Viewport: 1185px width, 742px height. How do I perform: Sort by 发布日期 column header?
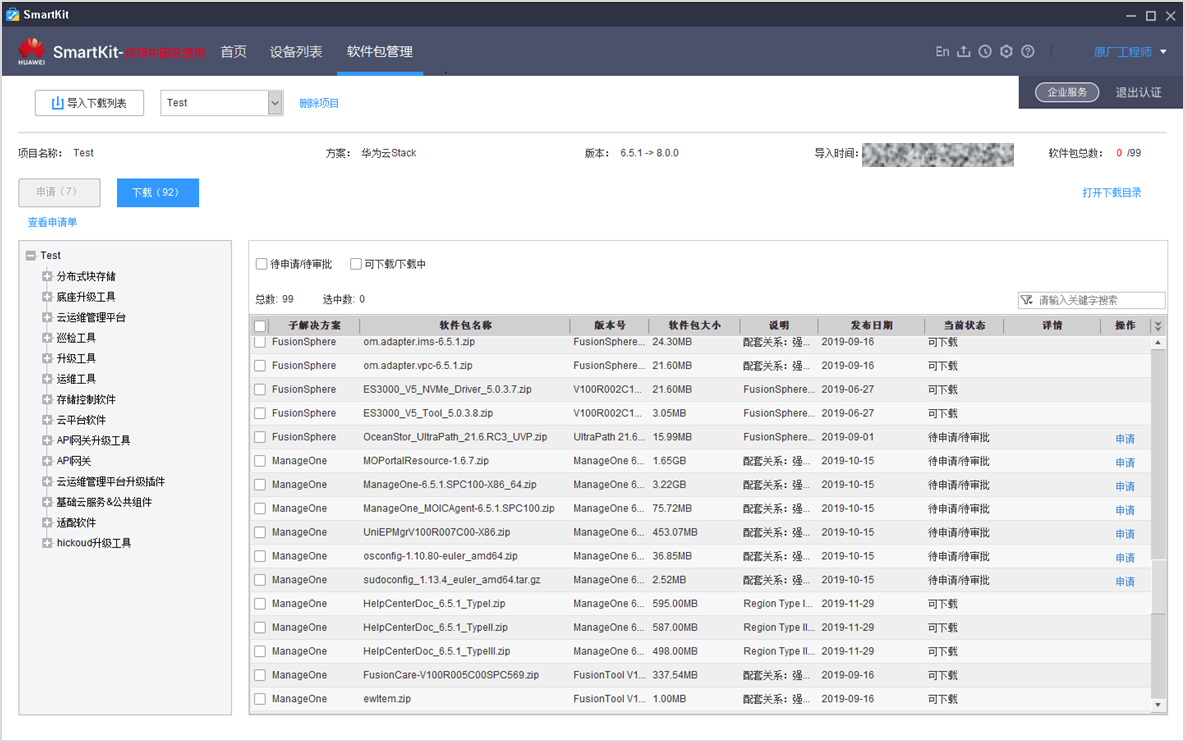click(871, 326)
